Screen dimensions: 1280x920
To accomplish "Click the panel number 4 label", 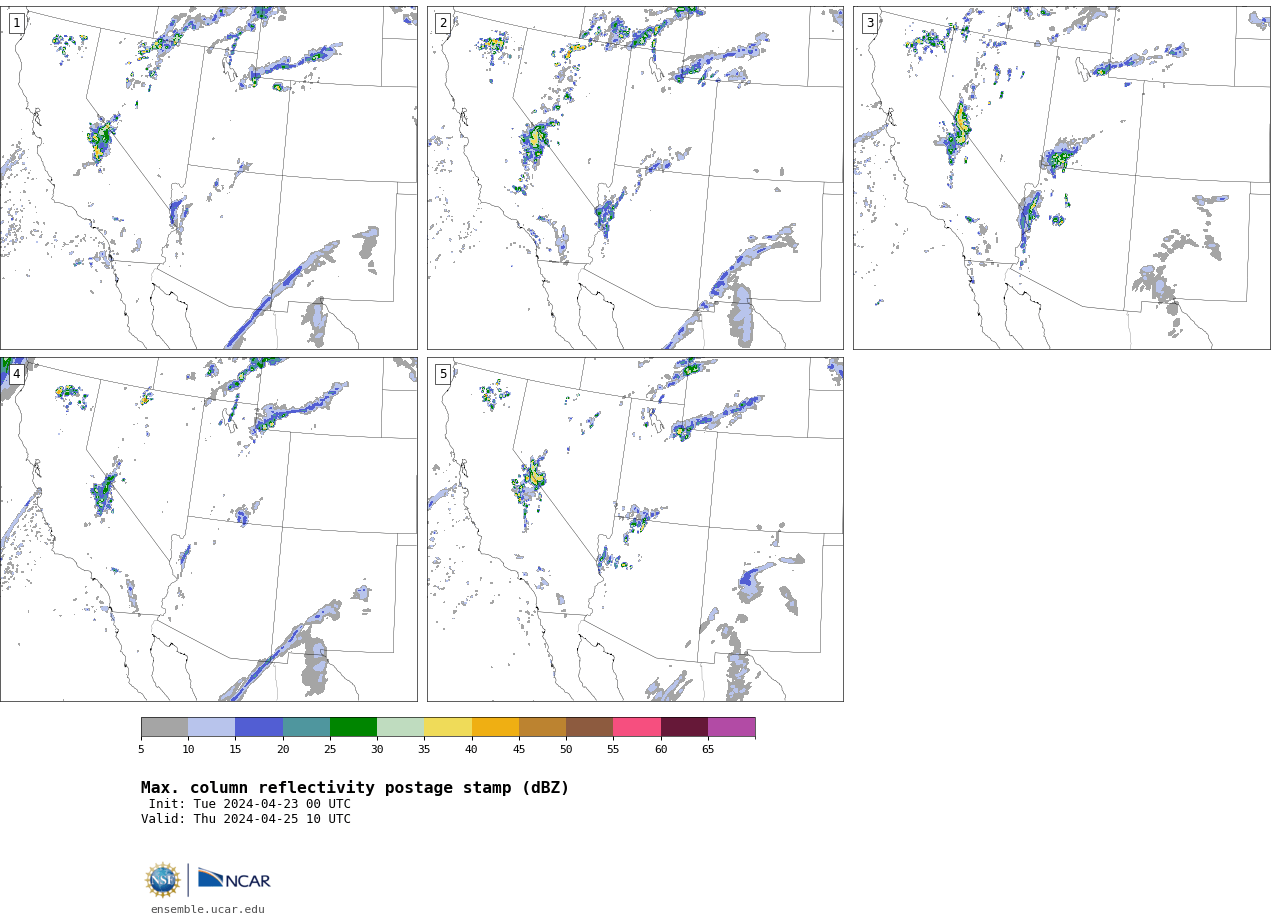I will (17, 374).
